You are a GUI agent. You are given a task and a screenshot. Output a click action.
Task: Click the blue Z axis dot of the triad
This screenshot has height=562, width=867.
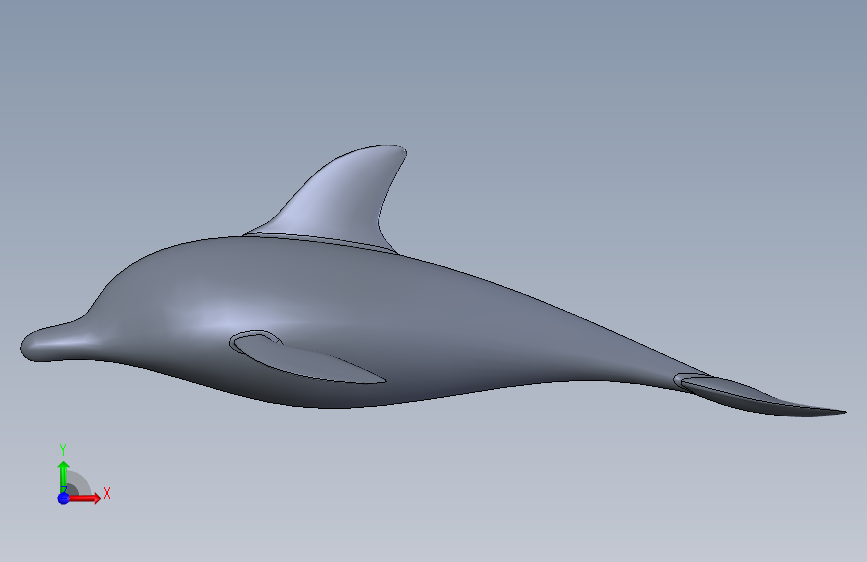[64, 498]
